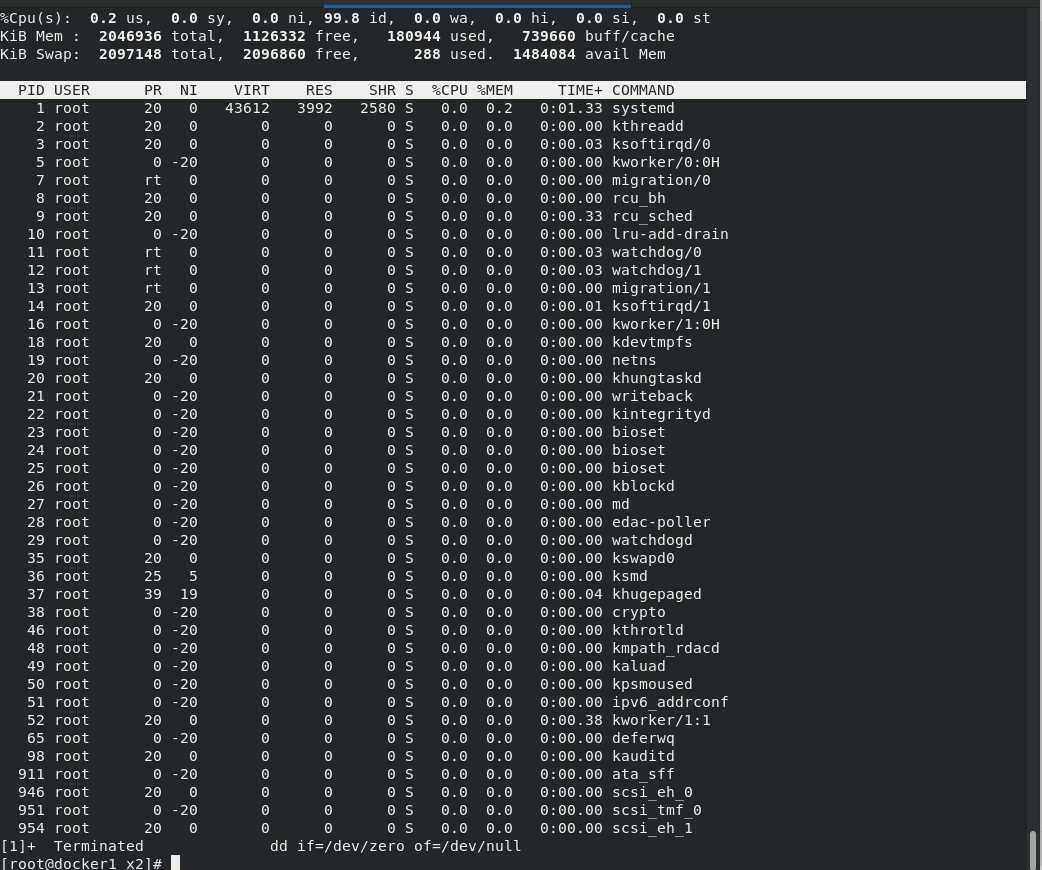Select the kdevtmpfs process name

coord(652,342)
